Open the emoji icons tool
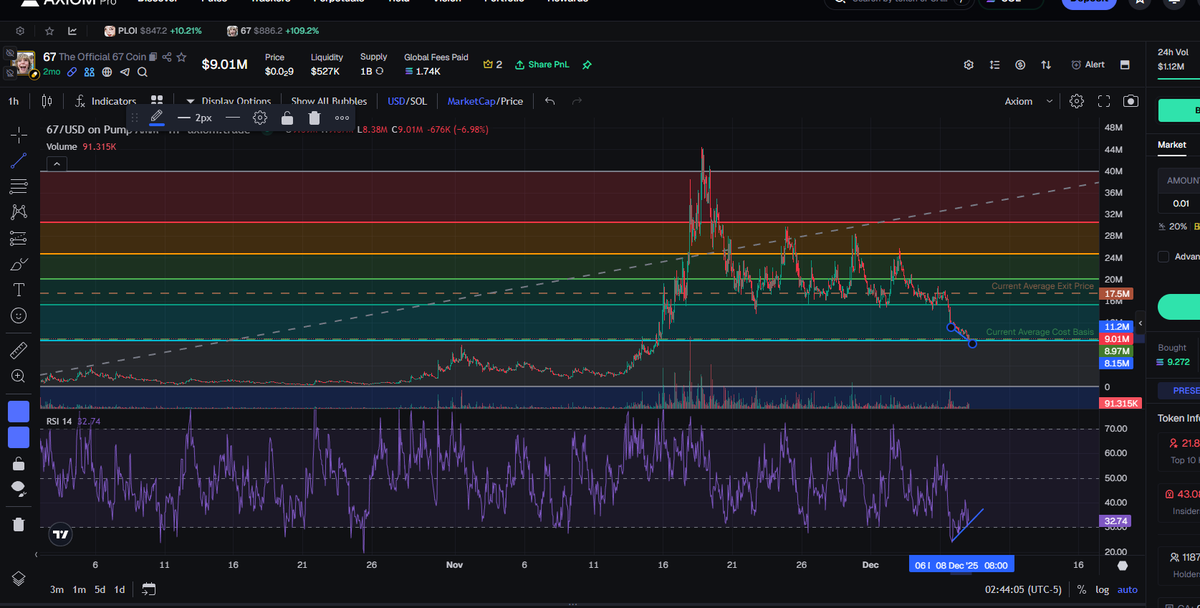Image resolution: width=1200 pixels, height=608 pixels. [x=18, y=315]
